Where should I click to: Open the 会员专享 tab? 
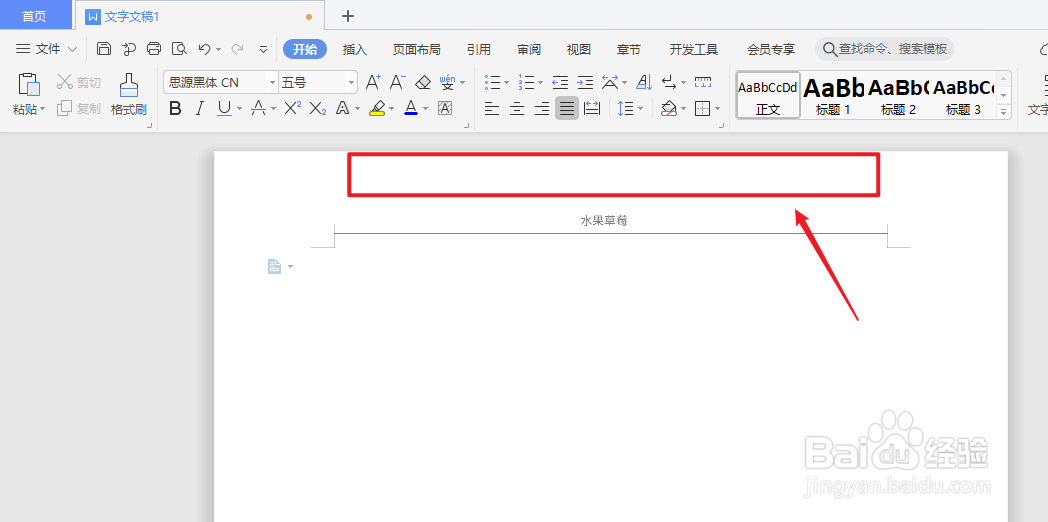[771, 49]
